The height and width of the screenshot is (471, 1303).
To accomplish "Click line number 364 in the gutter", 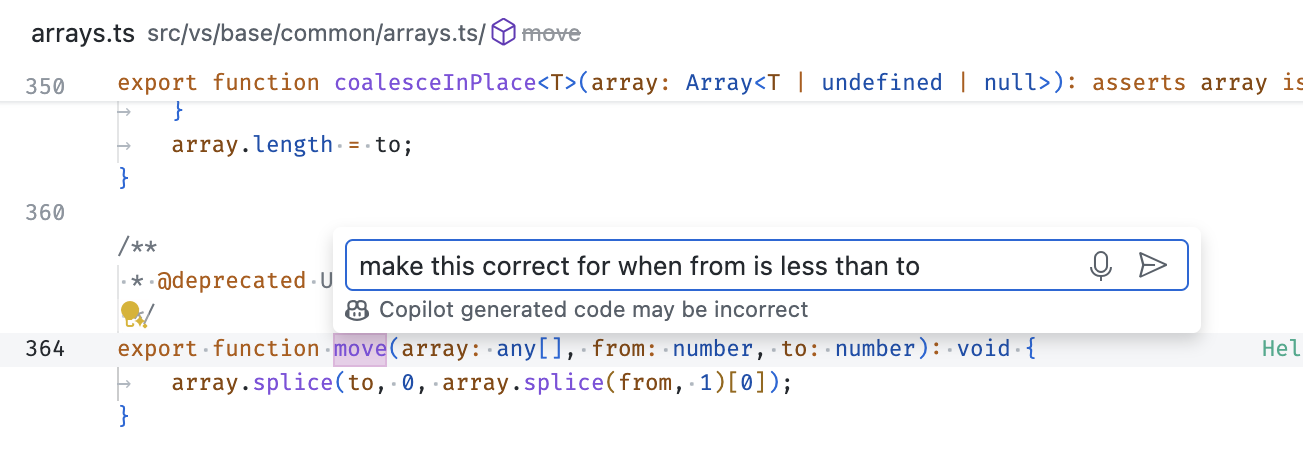I will click(x=45, y=349).
